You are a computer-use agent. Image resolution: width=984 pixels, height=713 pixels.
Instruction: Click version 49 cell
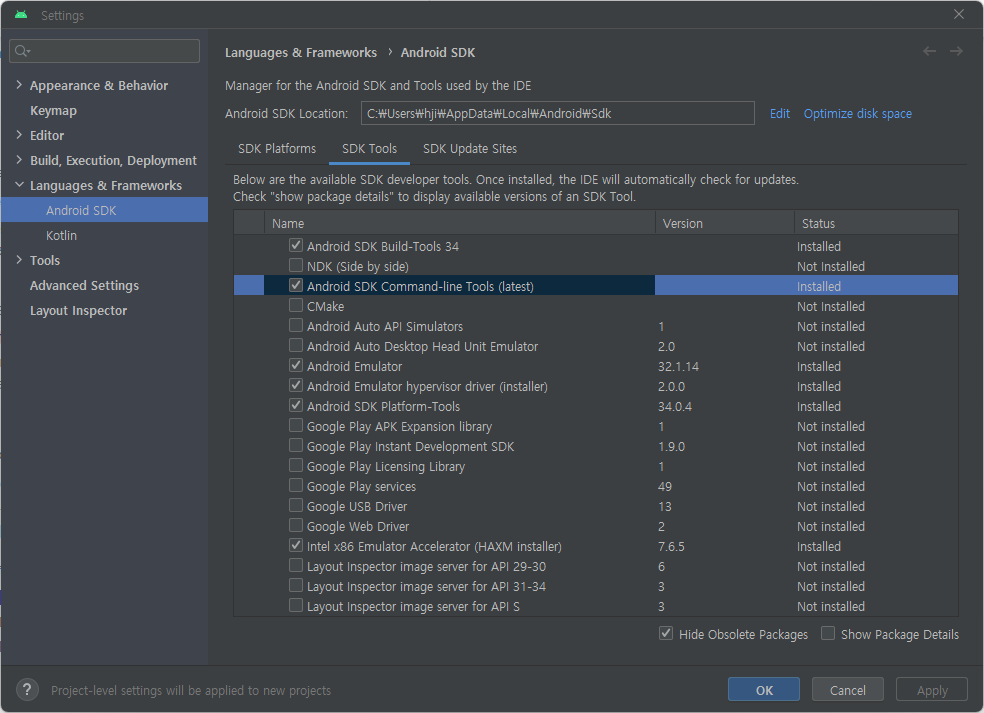pyautogui.click(x=665, y=486)
